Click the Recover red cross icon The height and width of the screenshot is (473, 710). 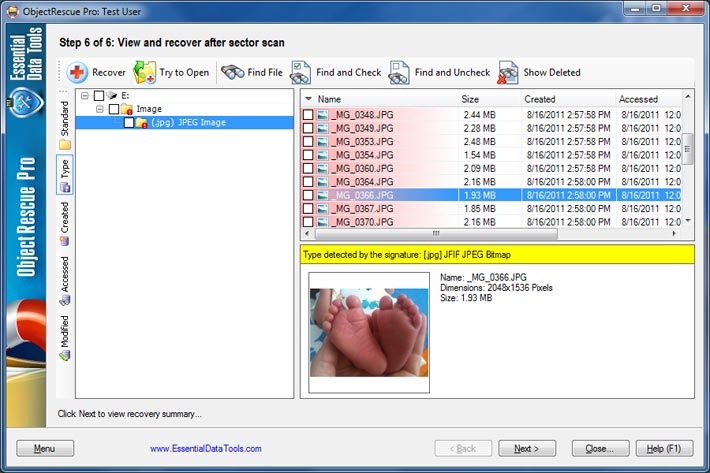click(x=77, y=72)
